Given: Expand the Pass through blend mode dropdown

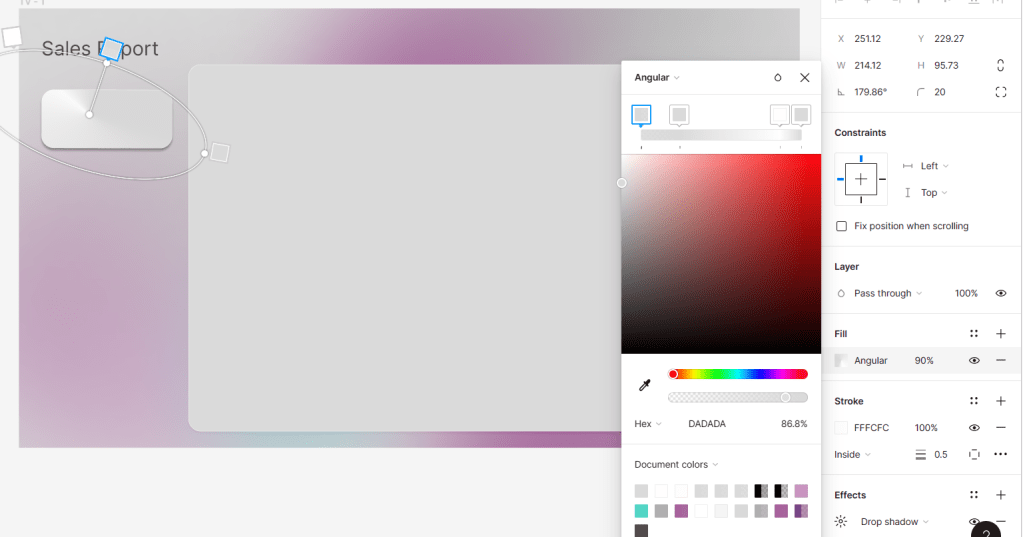Looking at the screenshot, I should pos(888,293).
